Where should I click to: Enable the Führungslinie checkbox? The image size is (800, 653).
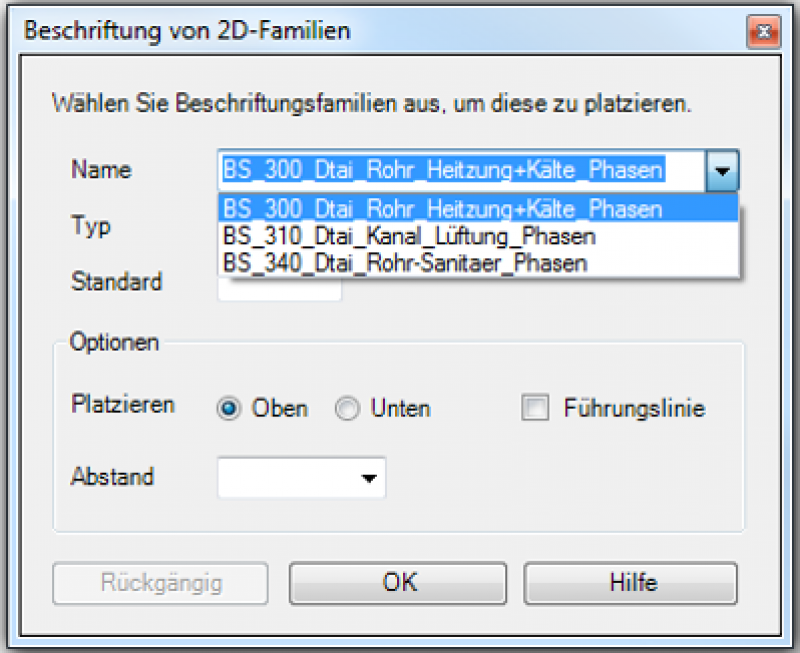point(537,409)
